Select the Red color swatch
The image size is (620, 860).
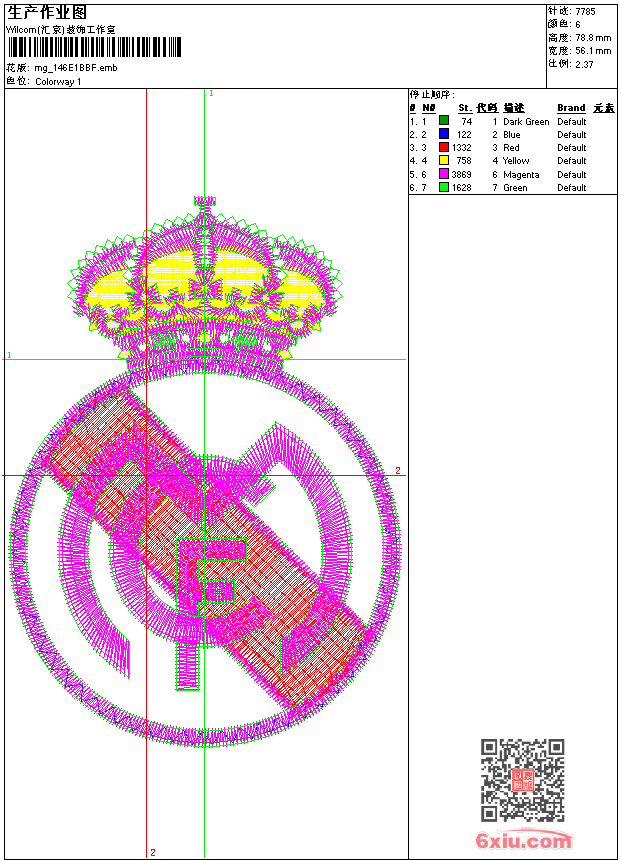[444, 147]
